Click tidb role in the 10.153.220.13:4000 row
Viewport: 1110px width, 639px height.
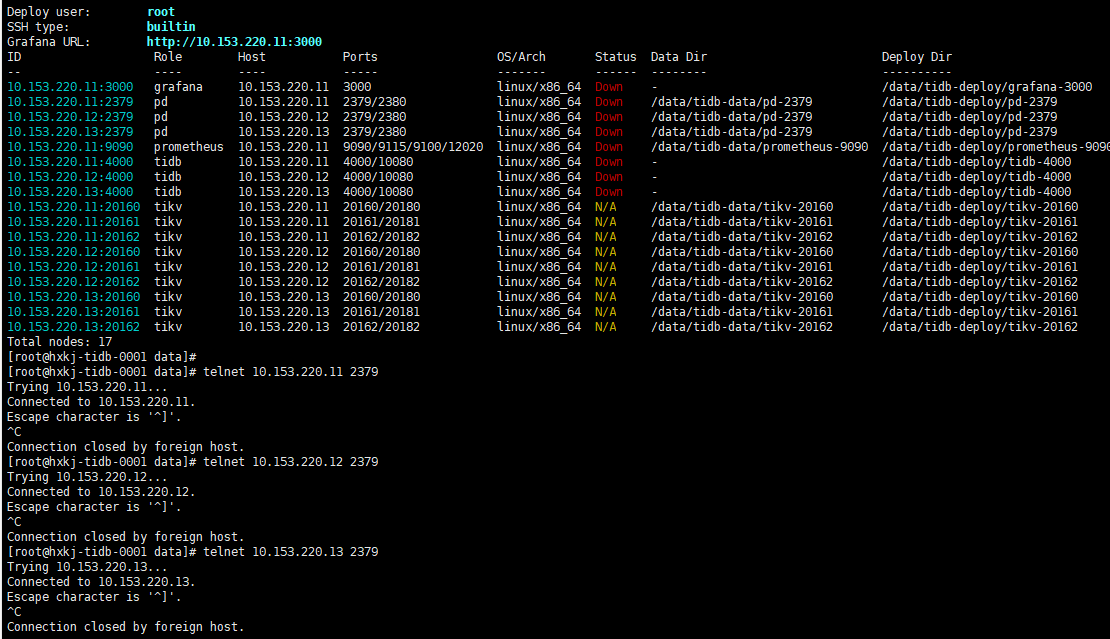pos(168,192)
